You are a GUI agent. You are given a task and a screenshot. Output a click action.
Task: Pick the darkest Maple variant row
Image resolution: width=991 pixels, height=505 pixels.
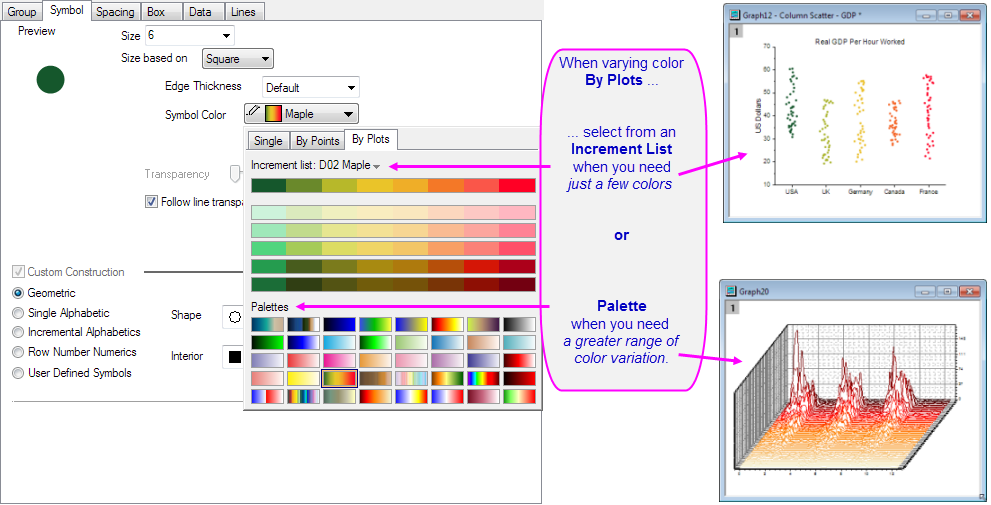393,284
